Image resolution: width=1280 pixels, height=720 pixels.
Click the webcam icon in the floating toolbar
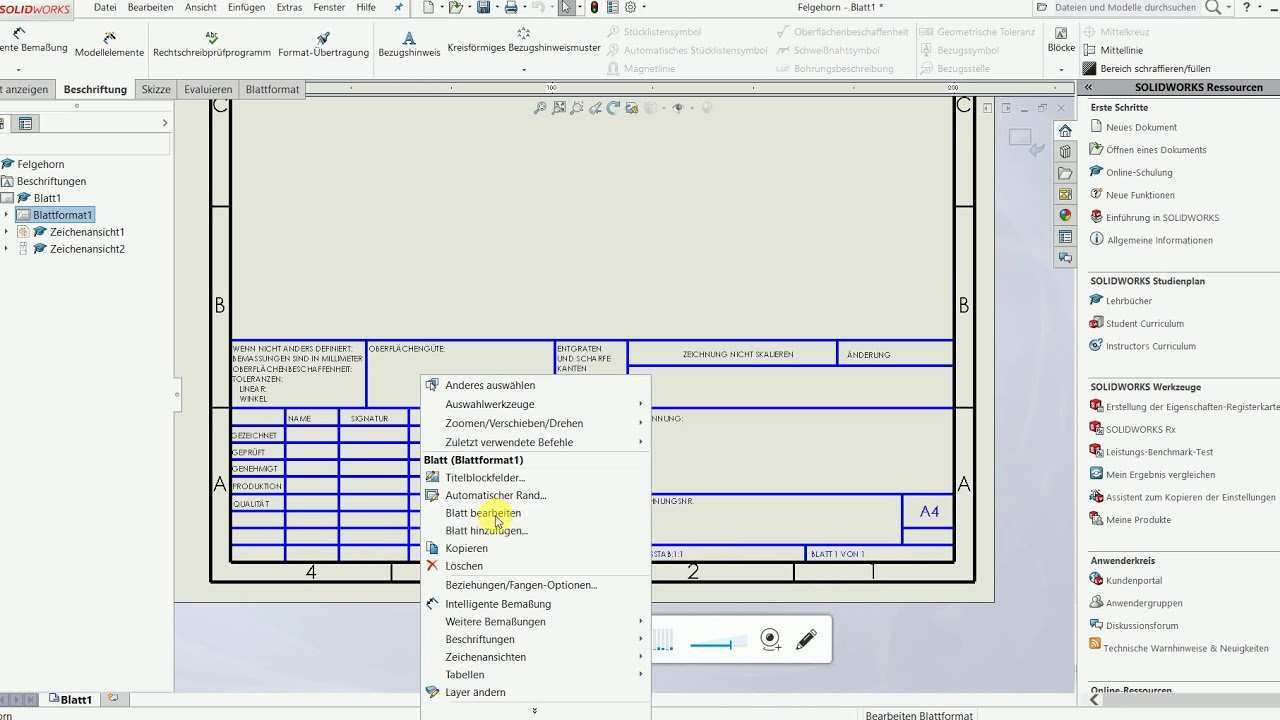(770, 640)
